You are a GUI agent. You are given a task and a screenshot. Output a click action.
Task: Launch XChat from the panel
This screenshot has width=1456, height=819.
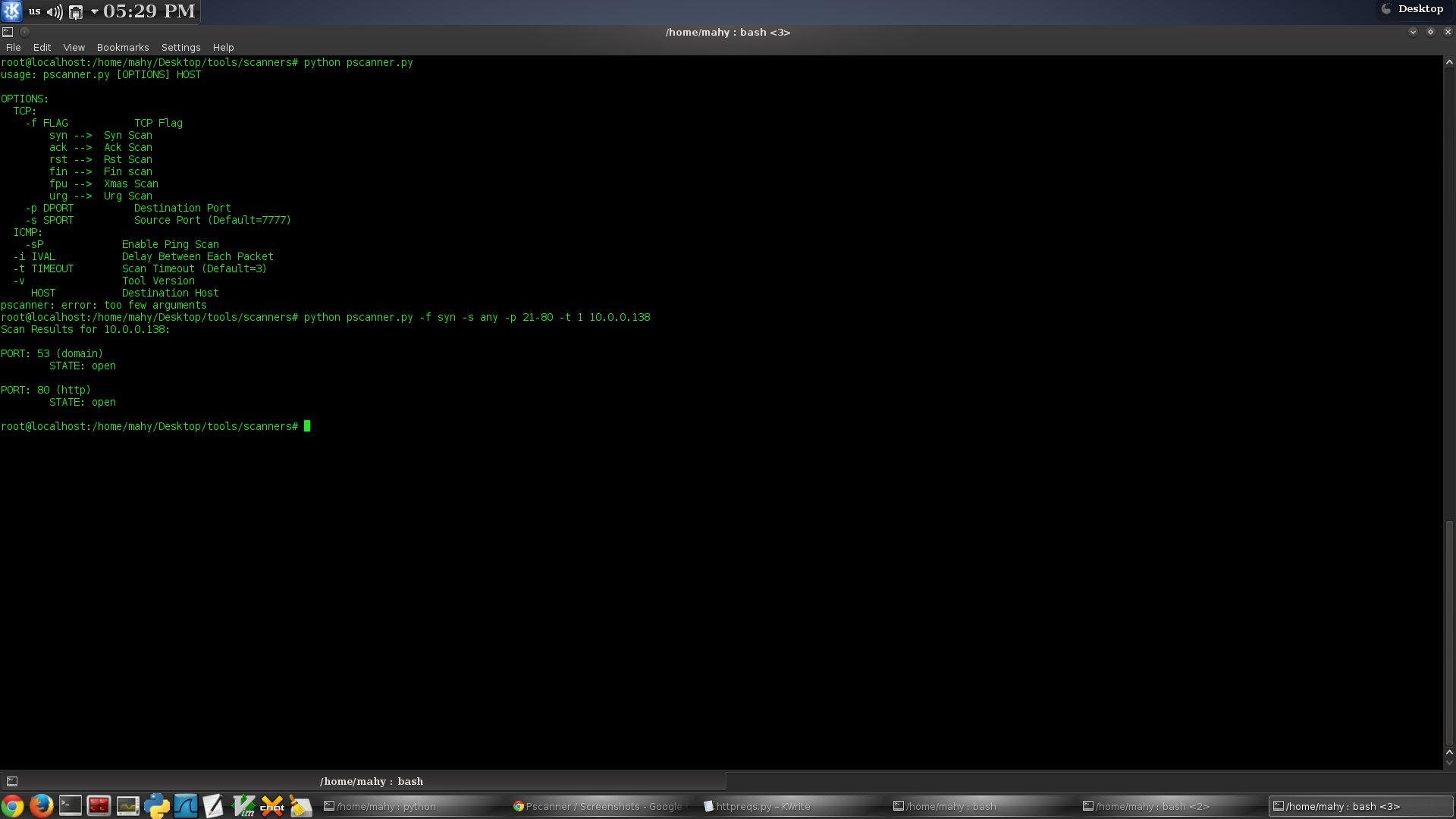(x=271, y=805)
